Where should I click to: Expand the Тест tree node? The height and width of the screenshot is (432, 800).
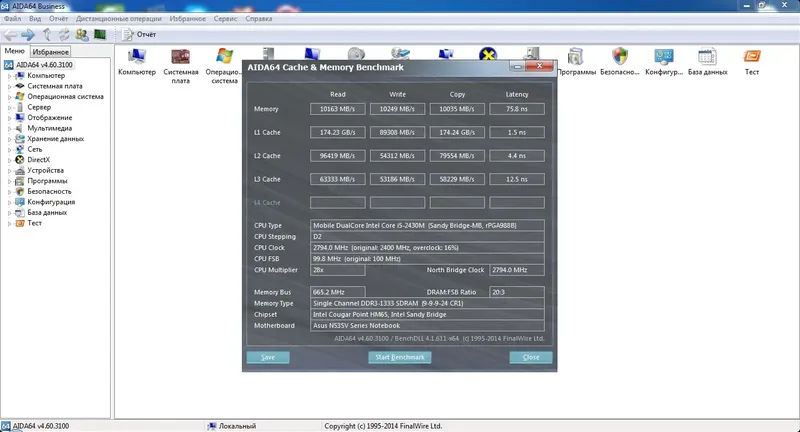(9, 223)
